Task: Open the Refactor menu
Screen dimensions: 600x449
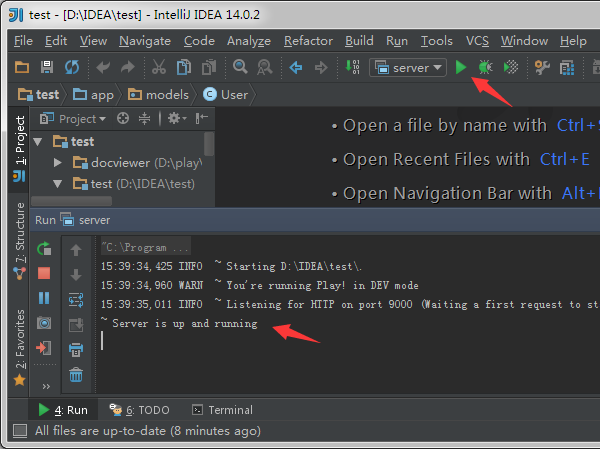Action: pyautogui.click(x=308, y=41)
